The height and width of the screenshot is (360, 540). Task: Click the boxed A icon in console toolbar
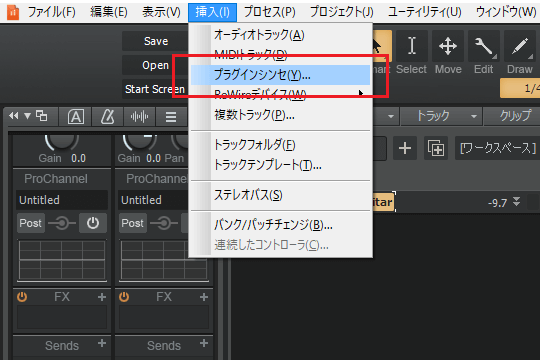pyautogui.click(x=76, y=116)
